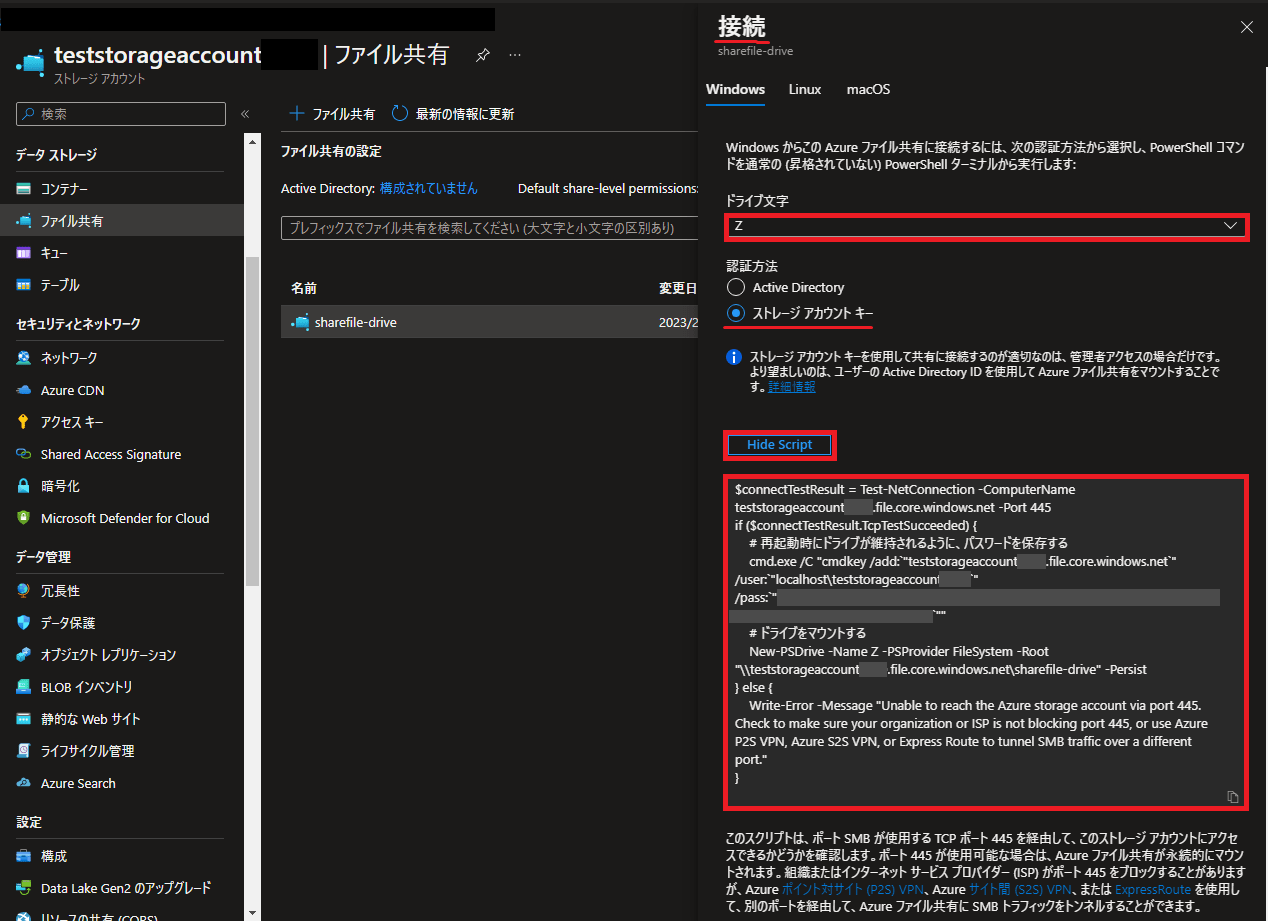This screenshot has width=1268, height=921.
Task: Open the site-to-site (S2S) VPN link
Action: [1021, 889]
